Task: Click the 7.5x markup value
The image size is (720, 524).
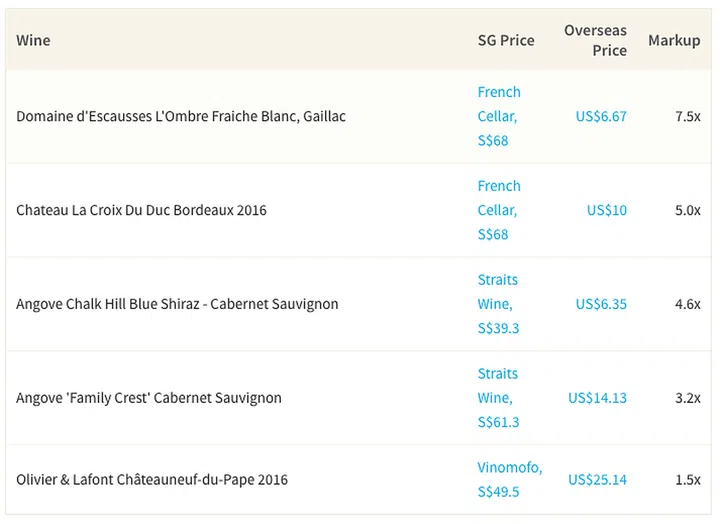Action: 687,116
